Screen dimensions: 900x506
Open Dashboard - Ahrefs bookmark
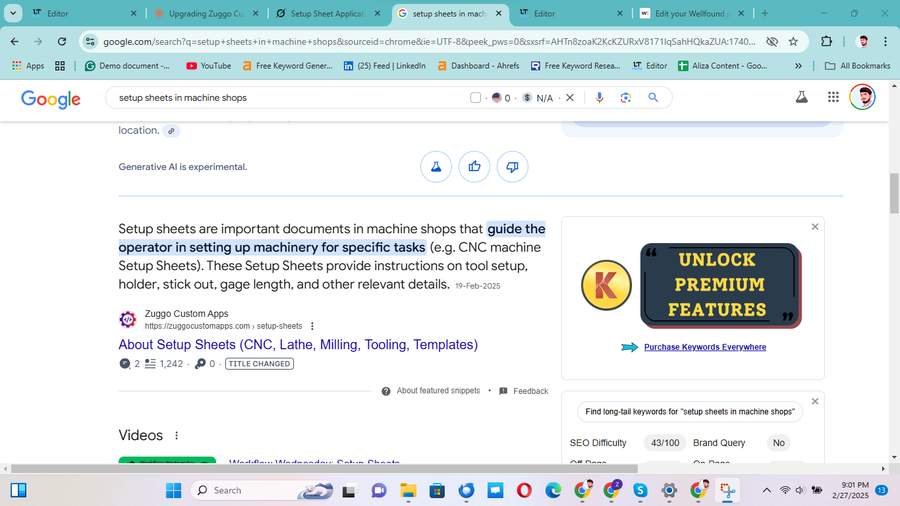(x=478, y=66)
